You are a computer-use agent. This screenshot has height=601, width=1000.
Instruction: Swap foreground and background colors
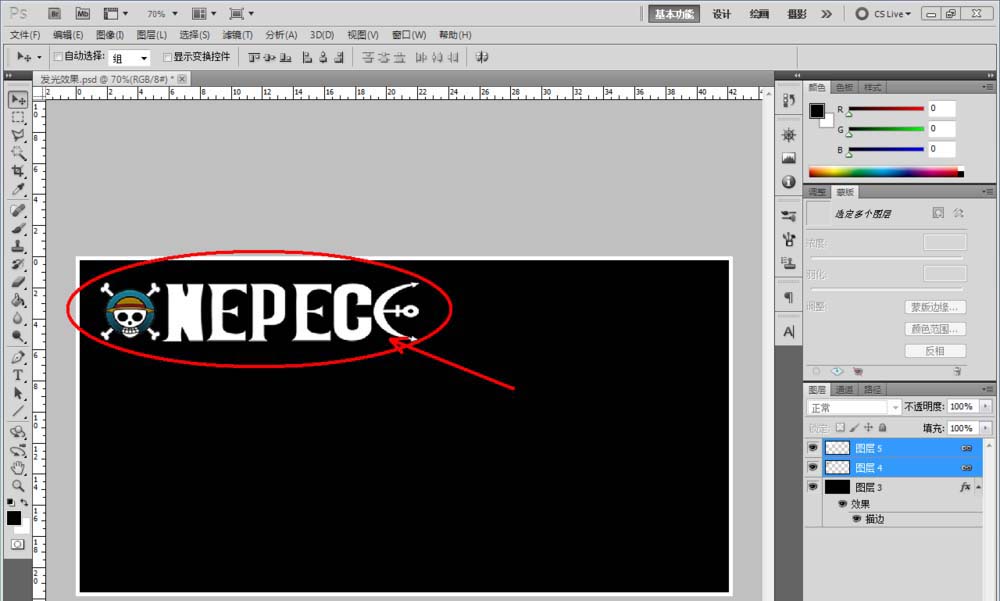tap(24, 503)
